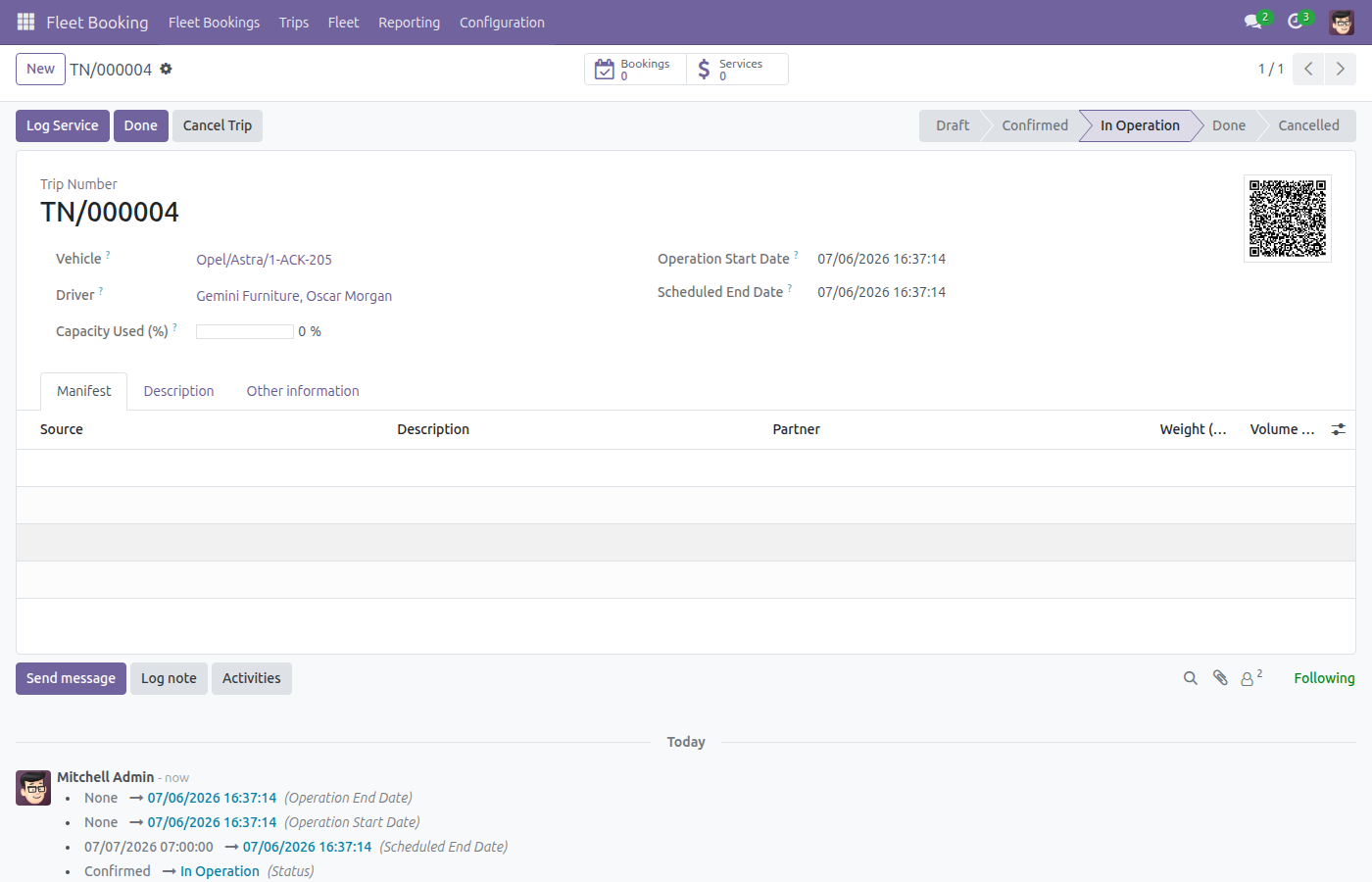Click the trip QR code image
1372x882 pixels.
click(x=1288, y=219)
